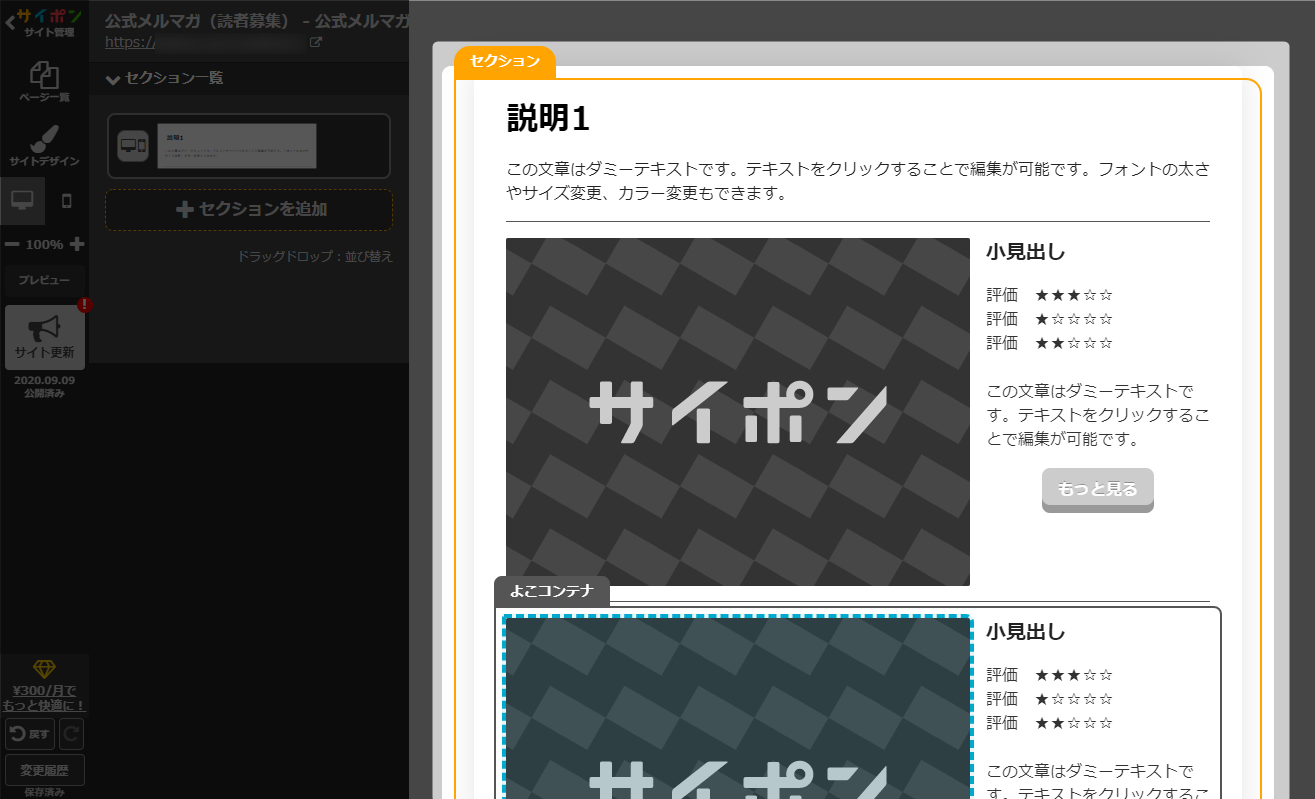The height and width of the screenshot is (799, 1315).
Task: Click the diamond premium icon
Action: (x=45, y=669)
